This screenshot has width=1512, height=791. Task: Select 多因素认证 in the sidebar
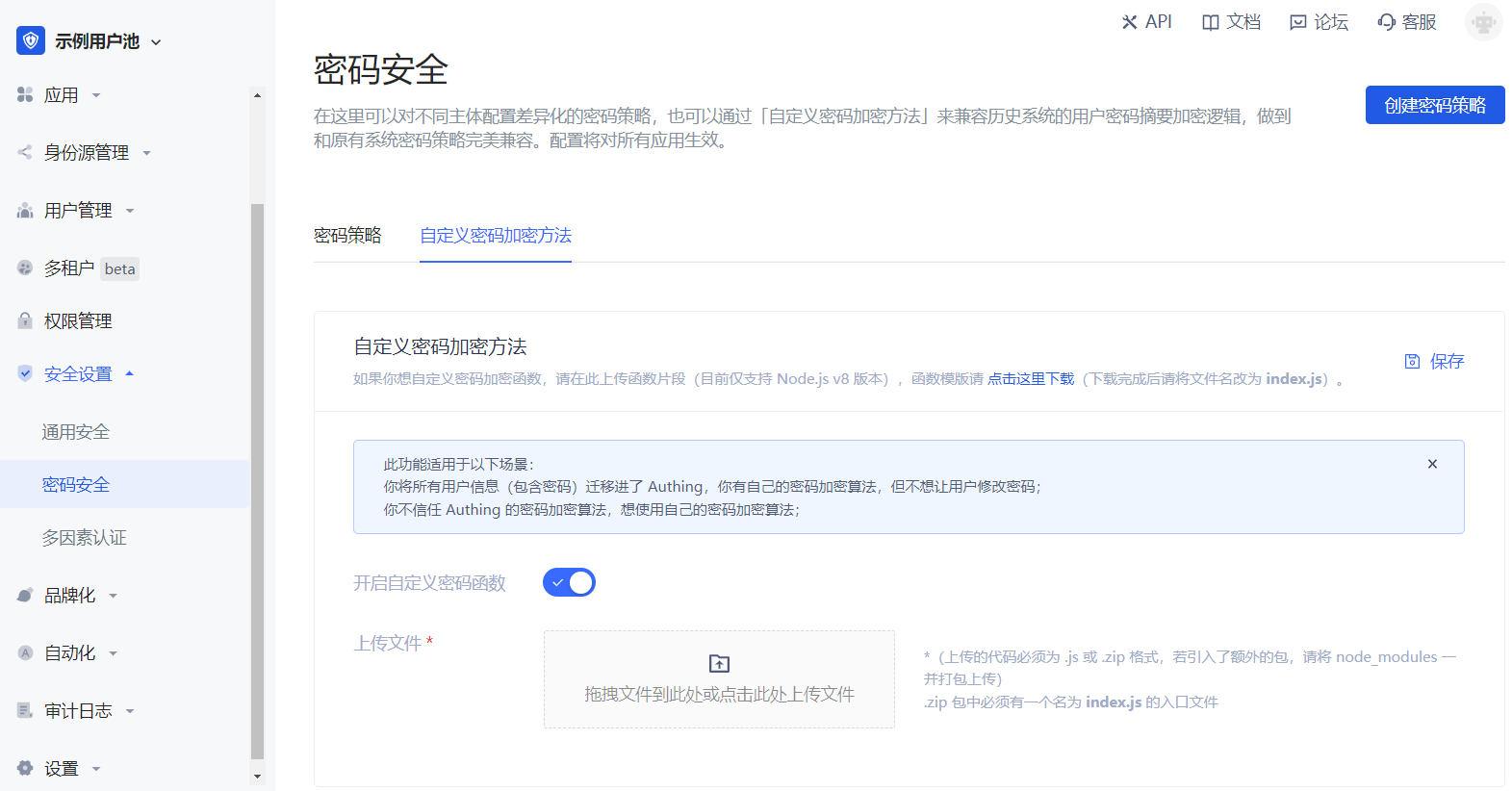tap(84, 538)
